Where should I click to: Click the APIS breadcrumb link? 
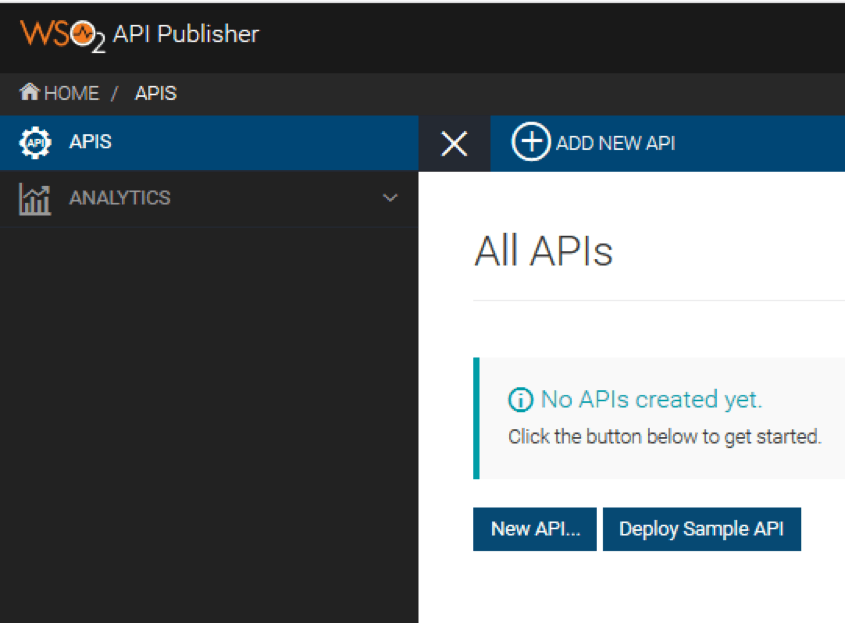click(x=156, y=93)
